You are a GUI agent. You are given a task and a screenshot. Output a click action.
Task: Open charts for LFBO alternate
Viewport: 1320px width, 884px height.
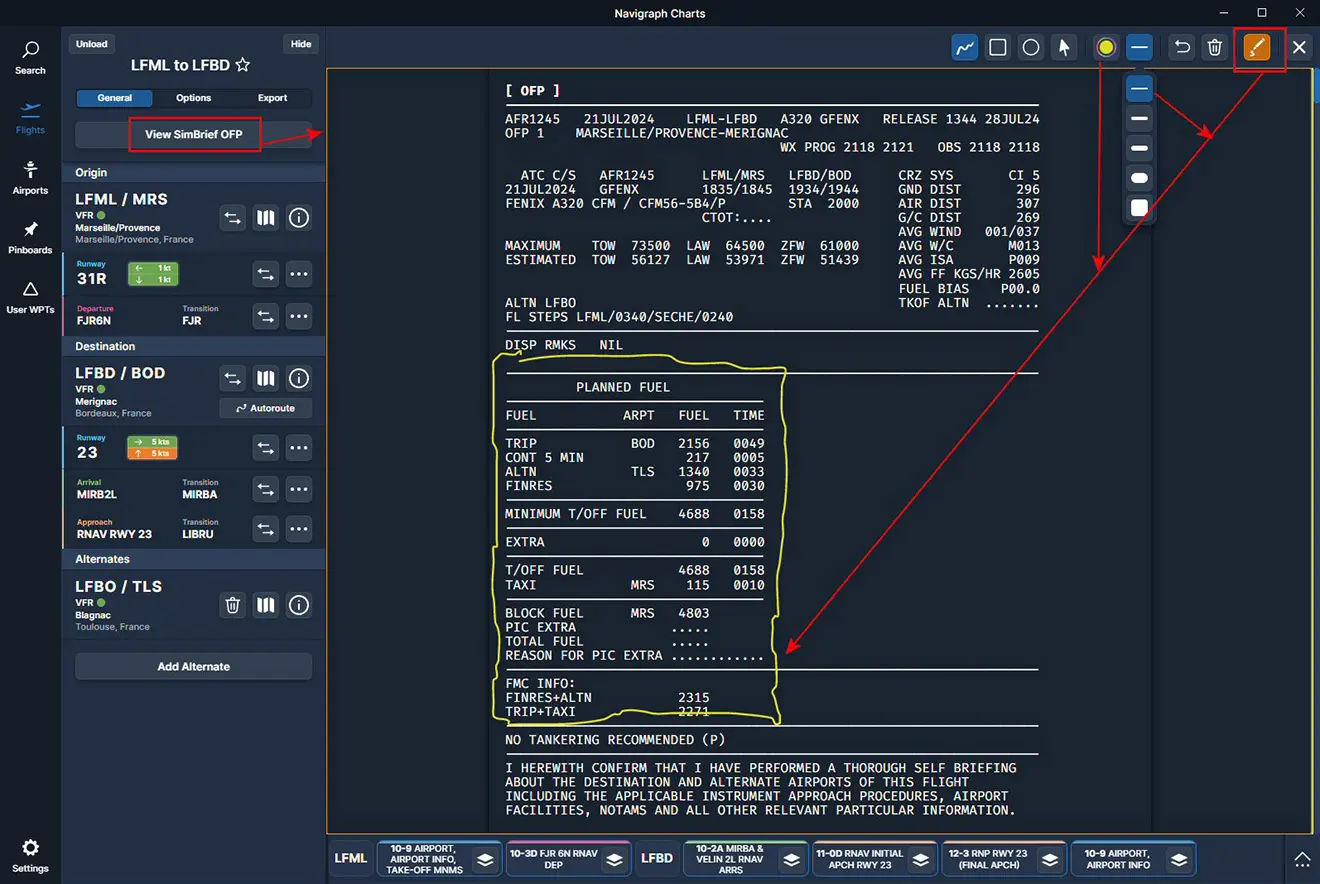[265, 605]
